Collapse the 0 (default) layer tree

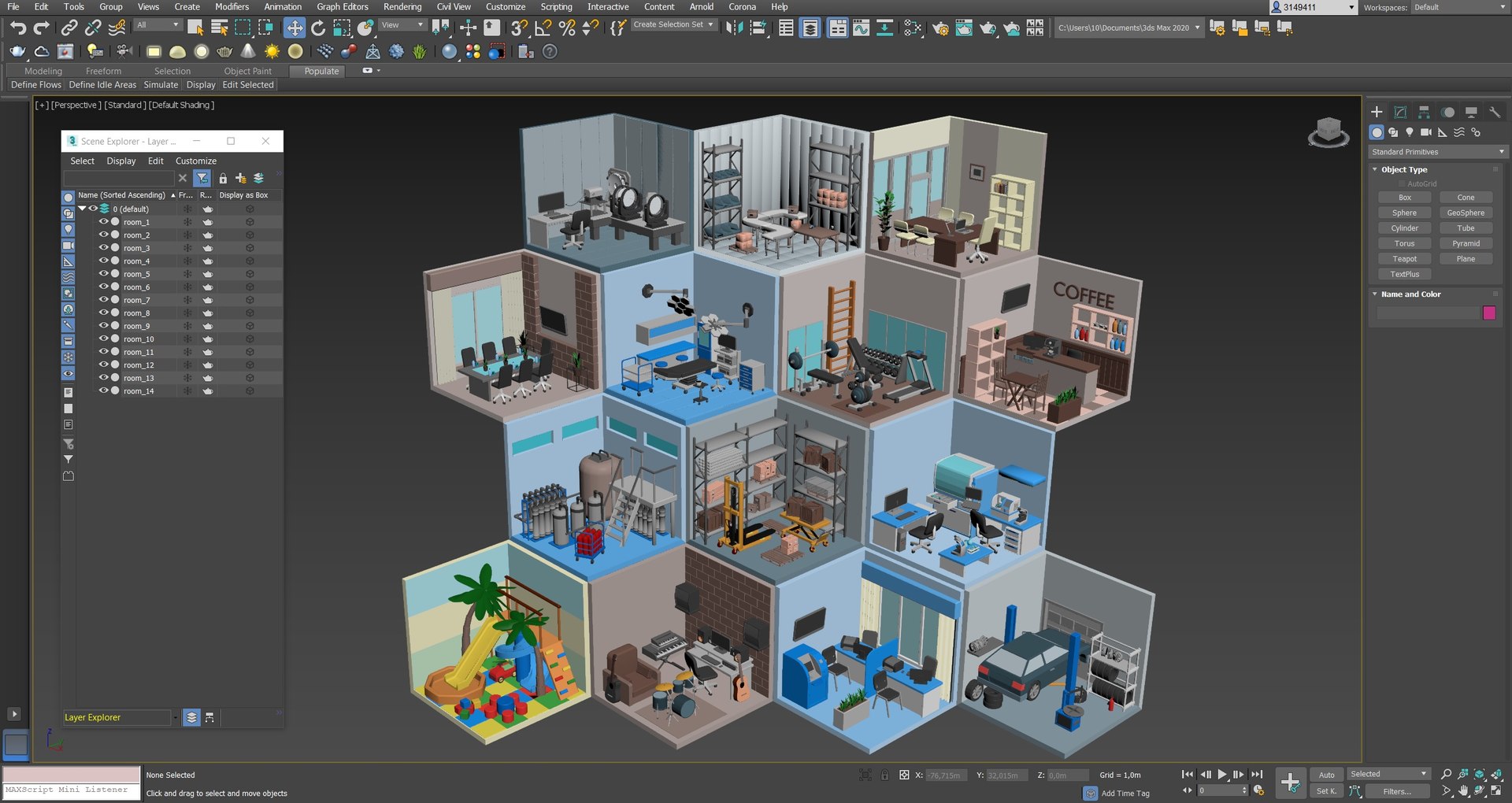pyautogui.click(x=82, y=209)
